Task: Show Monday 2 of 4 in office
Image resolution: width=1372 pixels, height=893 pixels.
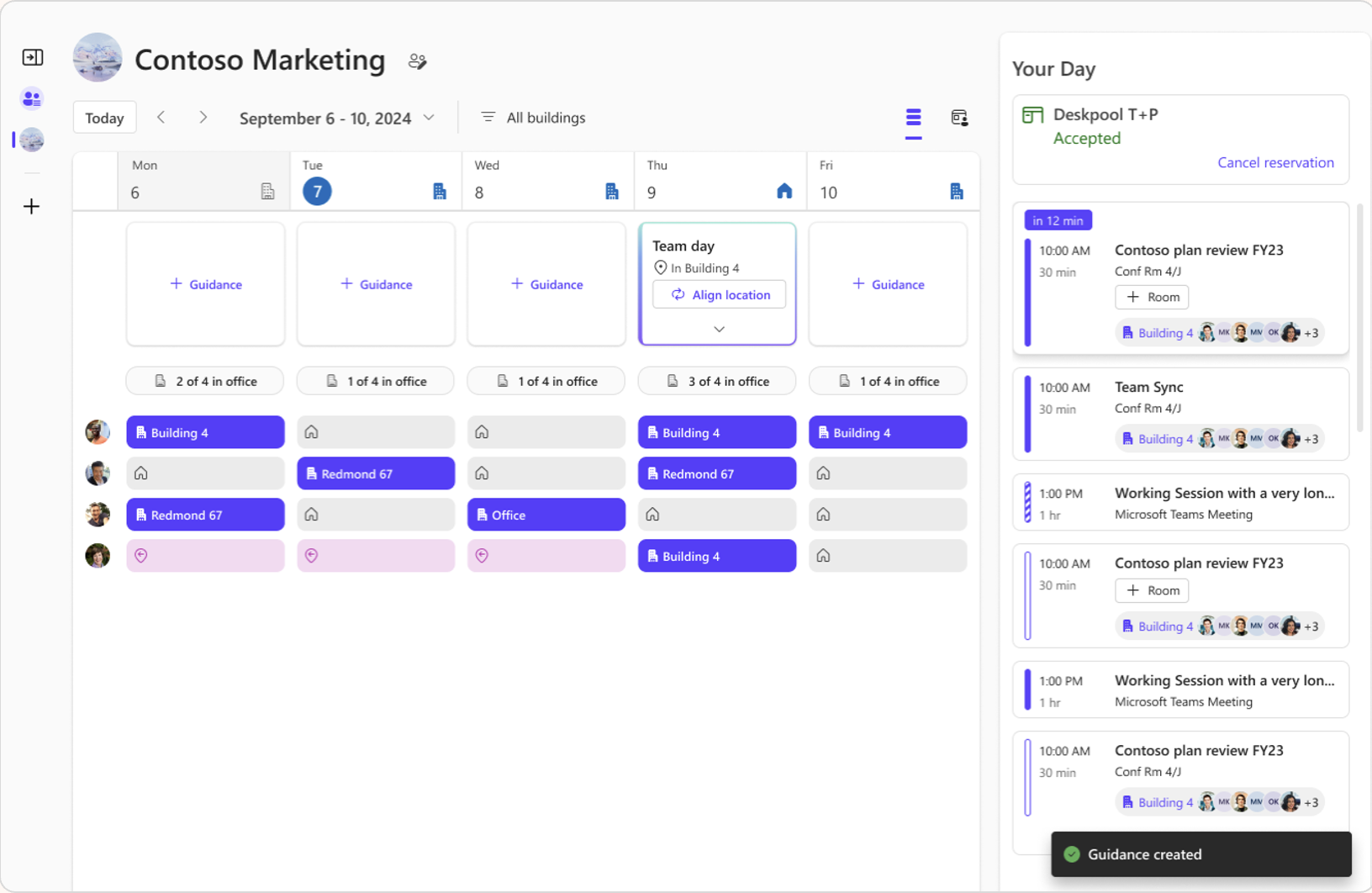Action: coord(205,381)
